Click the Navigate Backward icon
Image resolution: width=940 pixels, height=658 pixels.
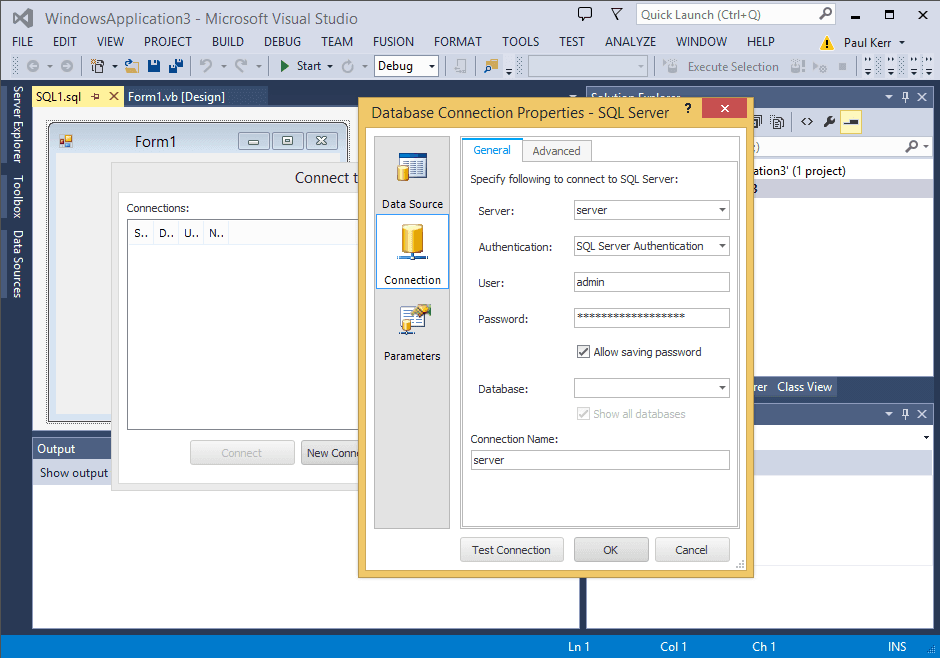point(33,66)
